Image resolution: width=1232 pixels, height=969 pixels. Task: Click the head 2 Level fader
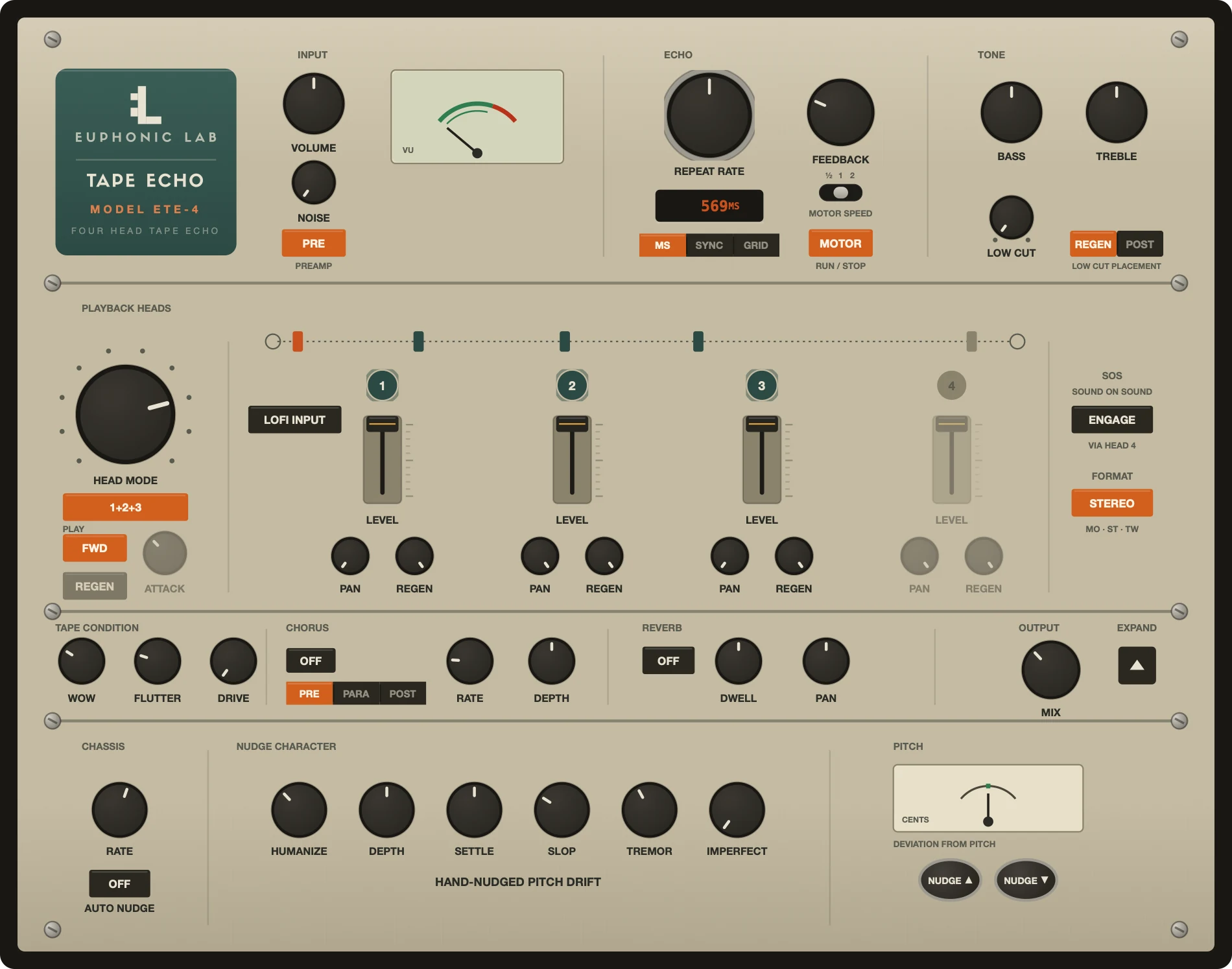click(x=572, y=460)
